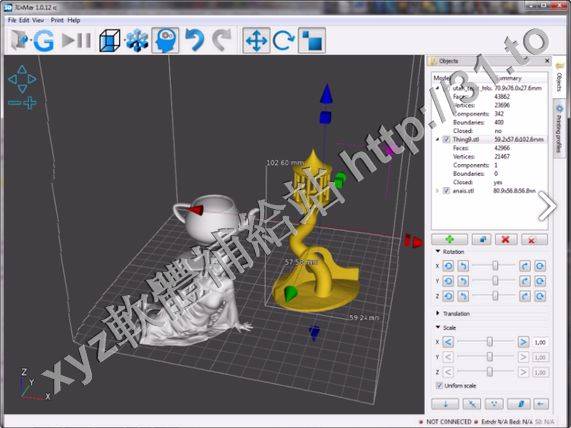Open the View menu
This screenshot has height=428, width=571.
tap(38, 20)
